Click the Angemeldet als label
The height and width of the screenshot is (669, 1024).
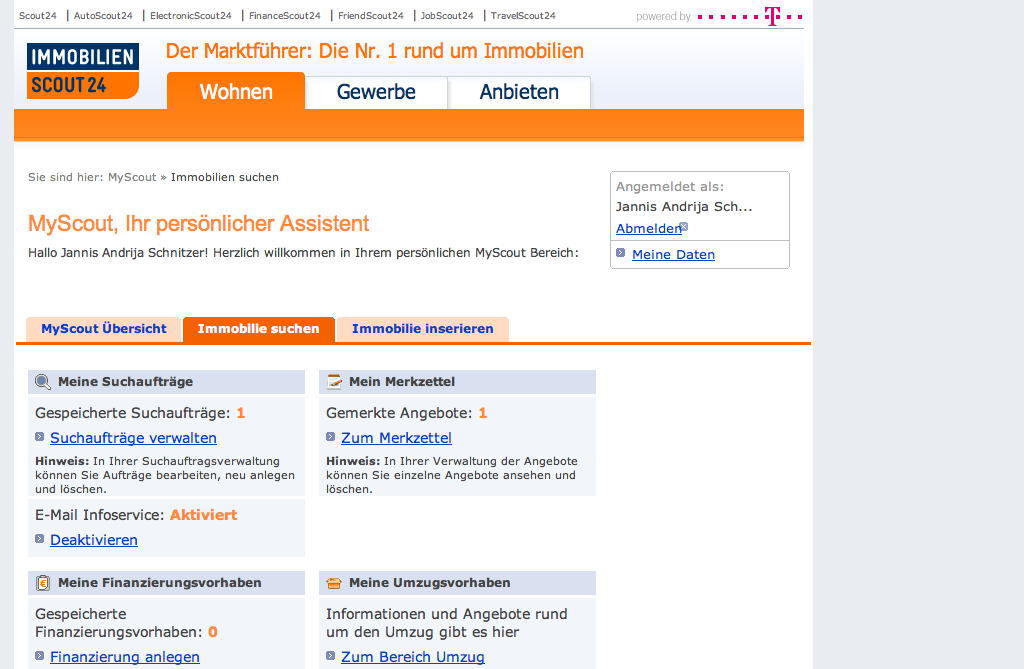(670, 187)
